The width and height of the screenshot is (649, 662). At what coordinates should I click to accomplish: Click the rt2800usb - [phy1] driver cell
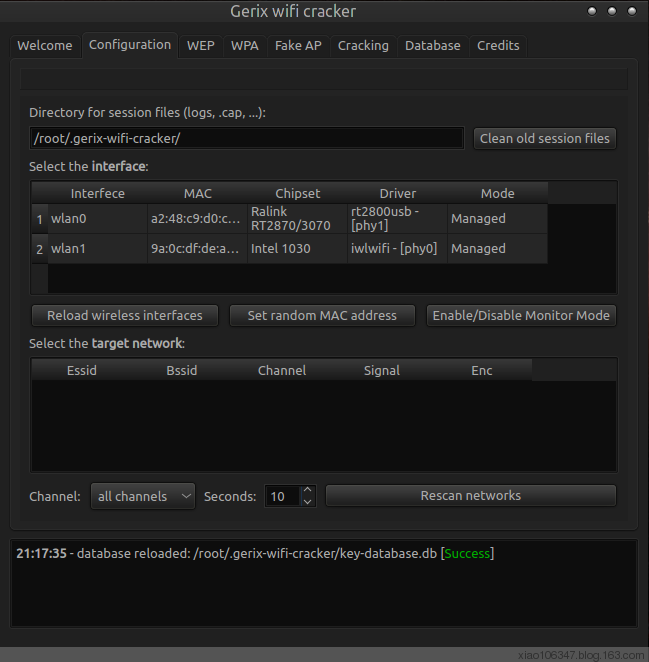click(398, 219)
